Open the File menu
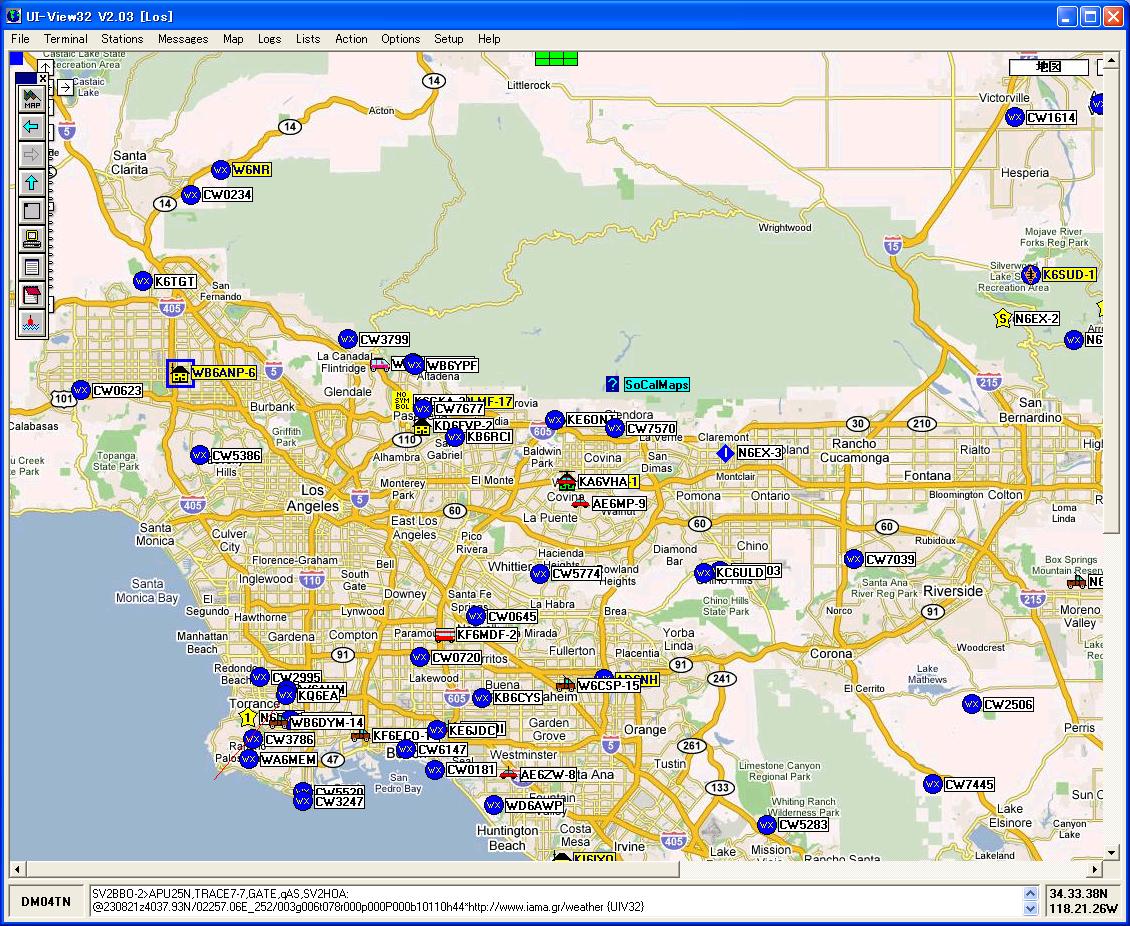The height and width of the screenshot is (926, 1130). (x=20, y=39)
